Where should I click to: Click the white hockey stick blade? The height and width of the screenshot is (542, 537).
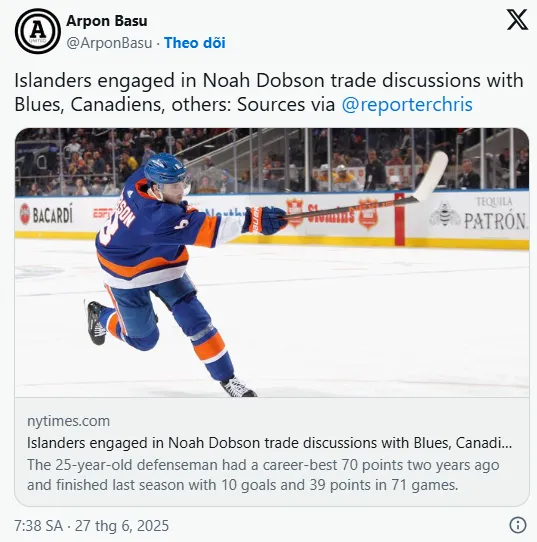tap(431, 176)
